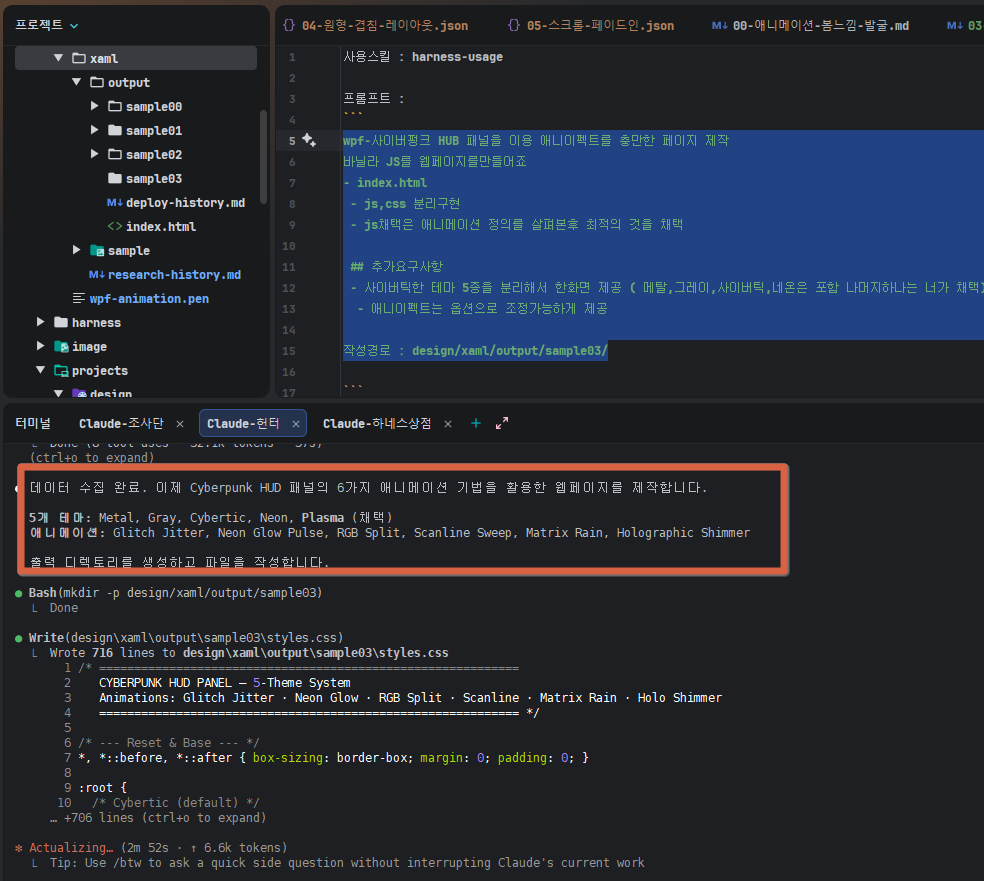Open wpf-animation.pen file
Image resolution: width=984 pixels, height=881 pixels.
tap(149, 299)
